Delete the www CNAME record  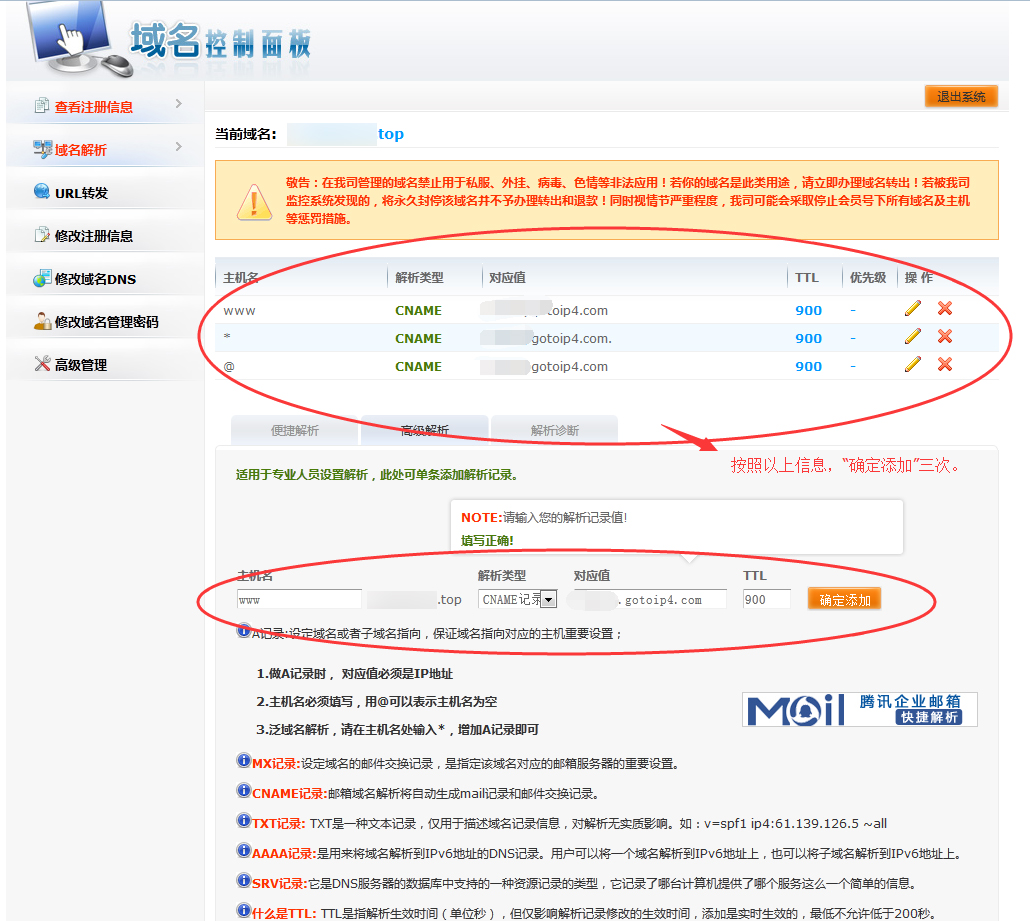pyautogui.click(x=945, y=309)
